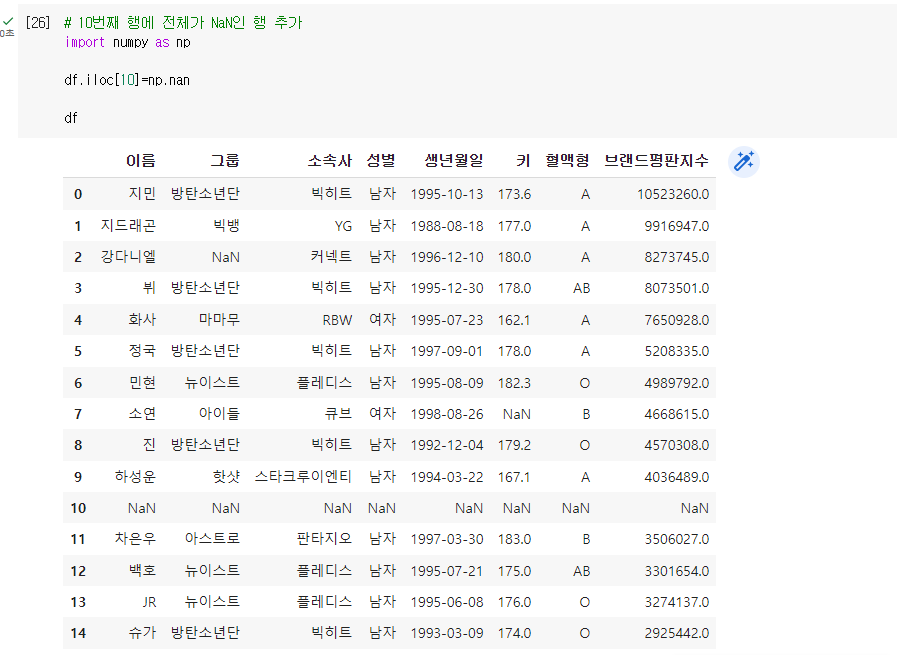Click the 이름 column header
Screen dimensions: 899x655
click(140, 161)
